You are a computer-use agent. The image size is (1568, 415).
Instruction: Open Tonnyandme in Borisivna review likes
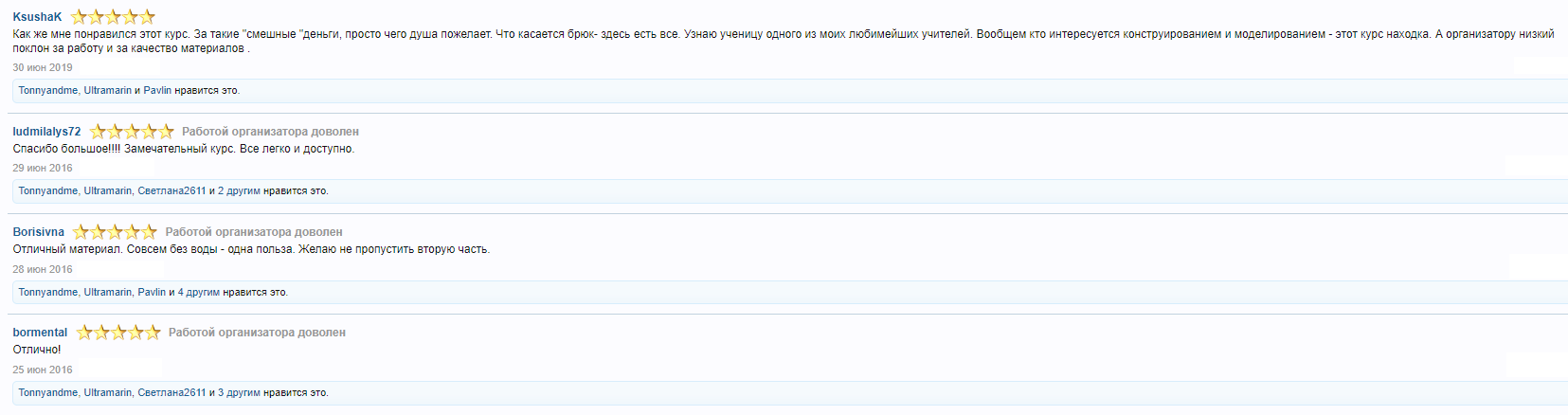pyautogui.click(x=48, y=293)
